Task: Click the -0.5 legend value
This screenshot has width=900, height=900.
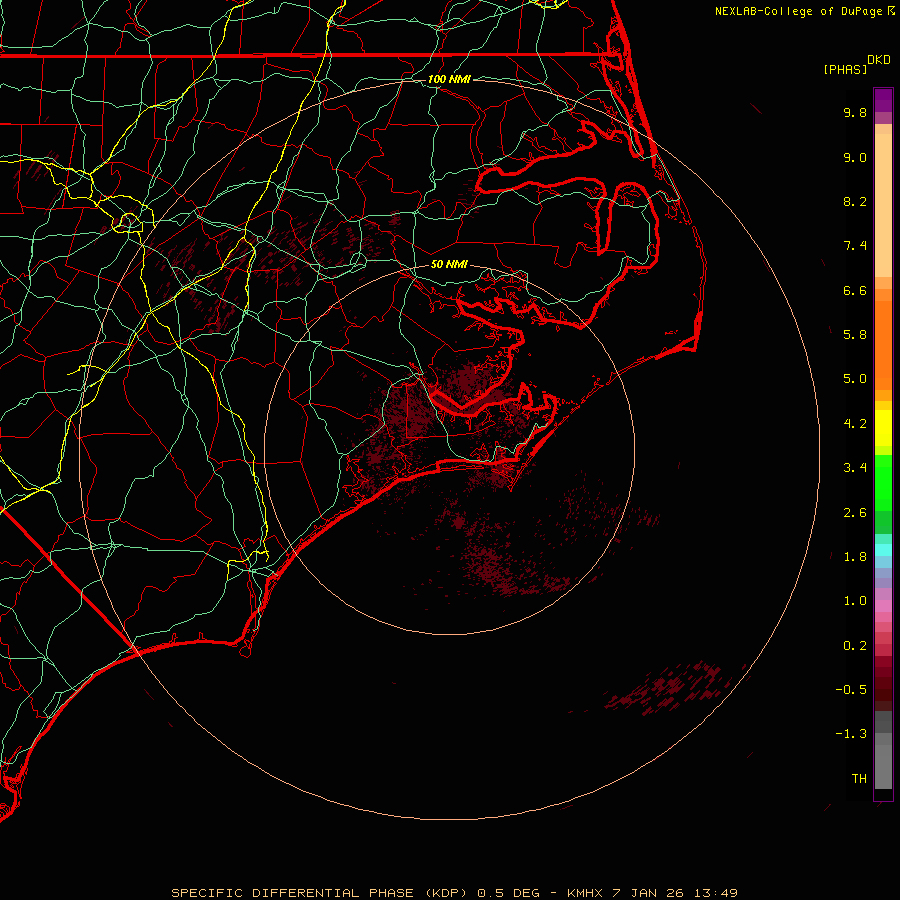Action: tap(851, 690)
